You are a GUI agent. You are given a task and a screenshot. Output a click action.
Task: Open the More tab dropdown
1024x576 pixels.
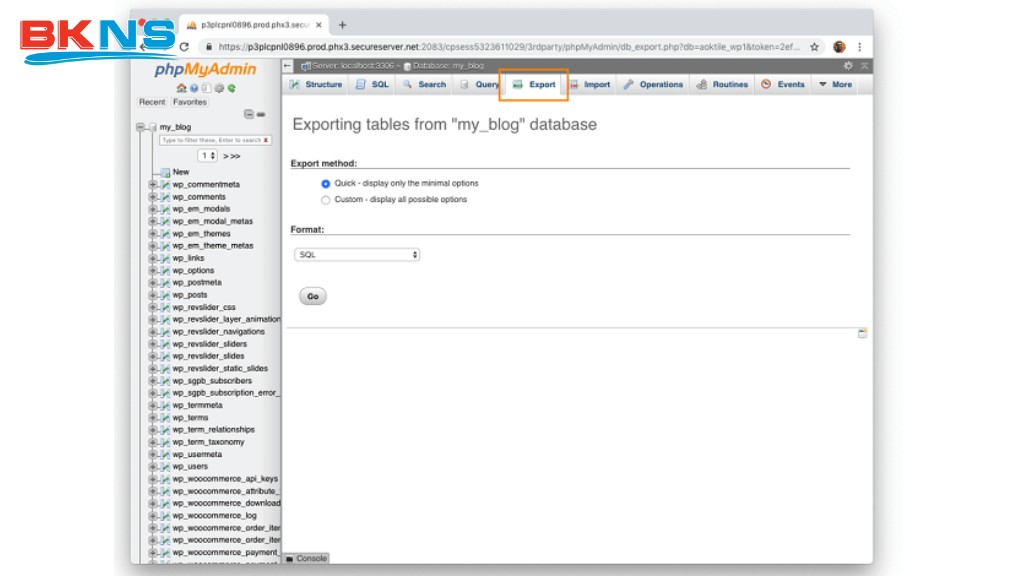pos(835,85)
